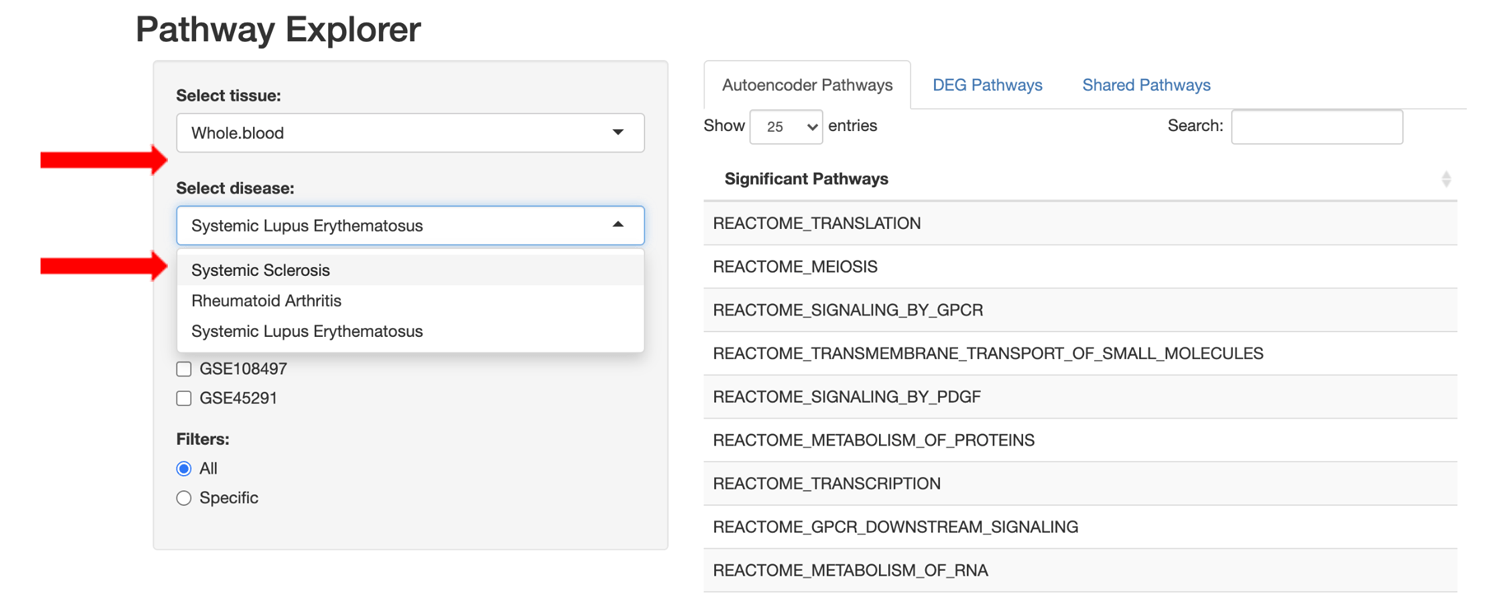1500x596 pixels.
Task: Choose Systemic Sclerosis from the disease list
Action: click(x=261, y=270)
